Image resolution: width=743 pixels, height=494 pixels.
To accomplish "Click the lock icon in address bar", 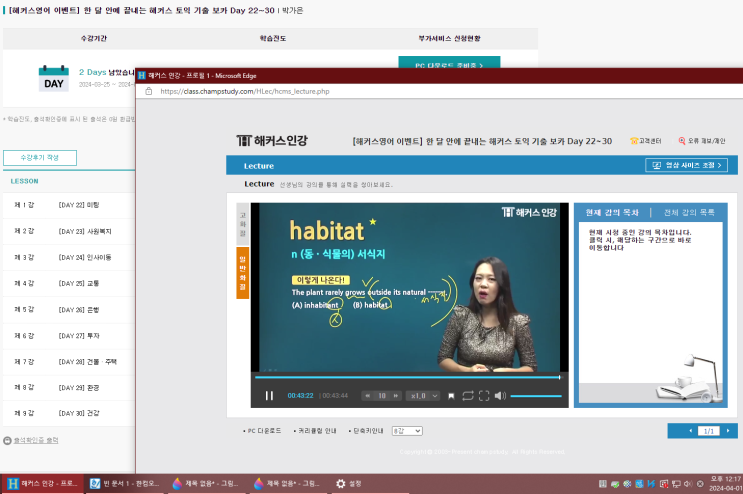I will click(149, 91).
